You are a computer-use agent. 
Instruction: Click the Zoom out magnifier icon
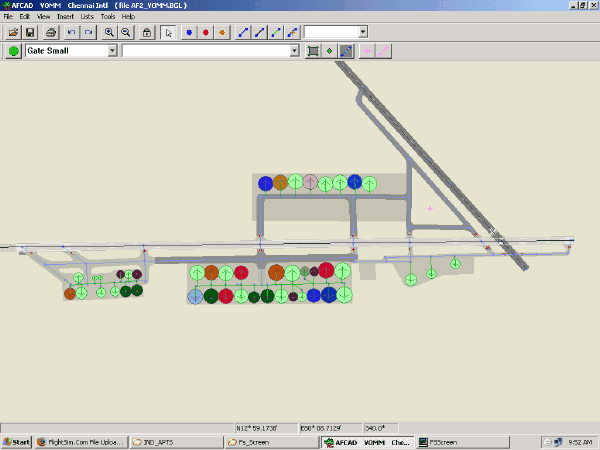pos(126,32)
